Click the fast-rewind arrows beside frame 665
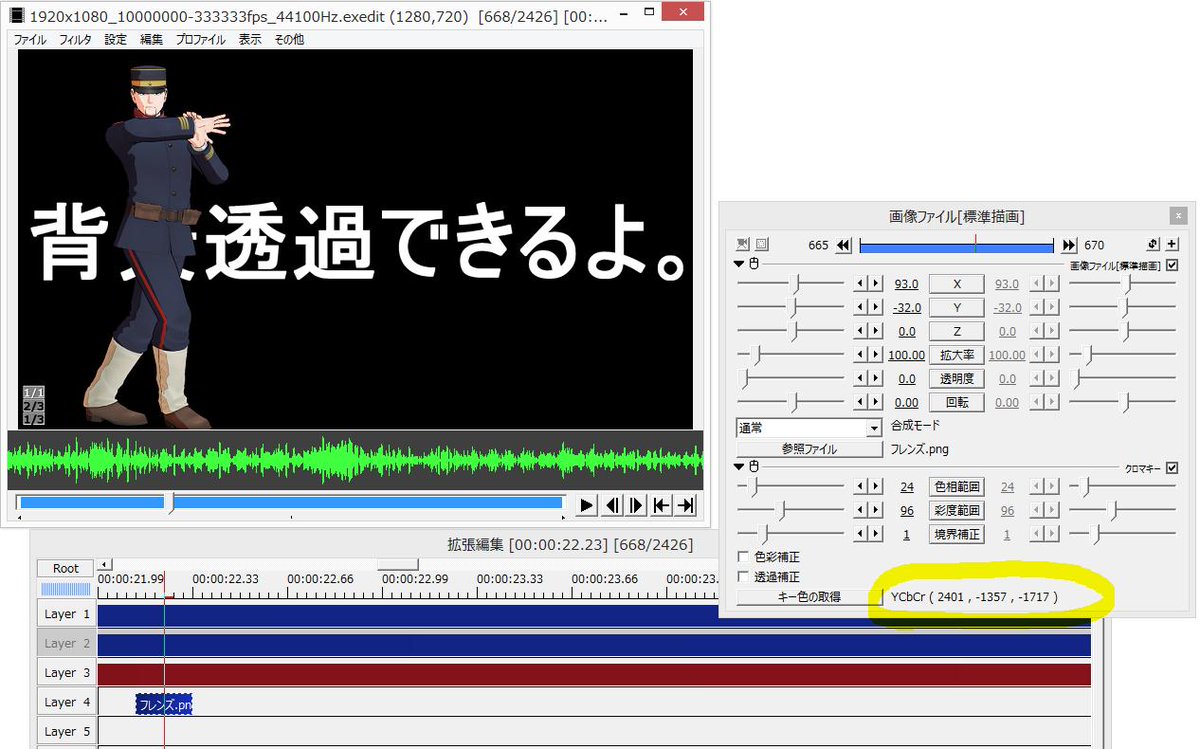The height and width of the screenshot is (749, 1200). coord(843,244)
